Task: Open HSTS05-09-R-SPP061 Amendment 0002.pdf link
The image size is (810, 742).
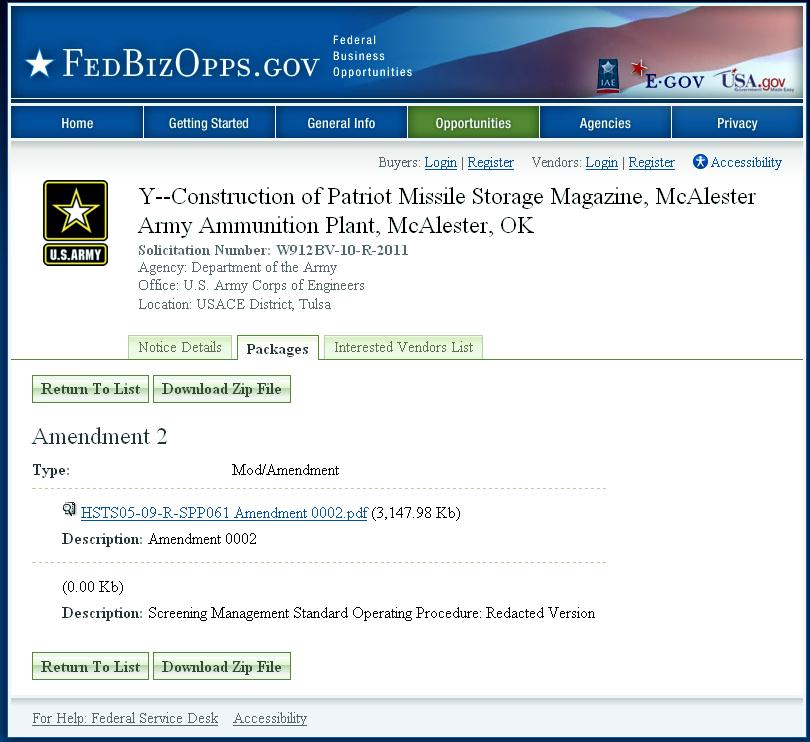Action: tap(224, 513)
